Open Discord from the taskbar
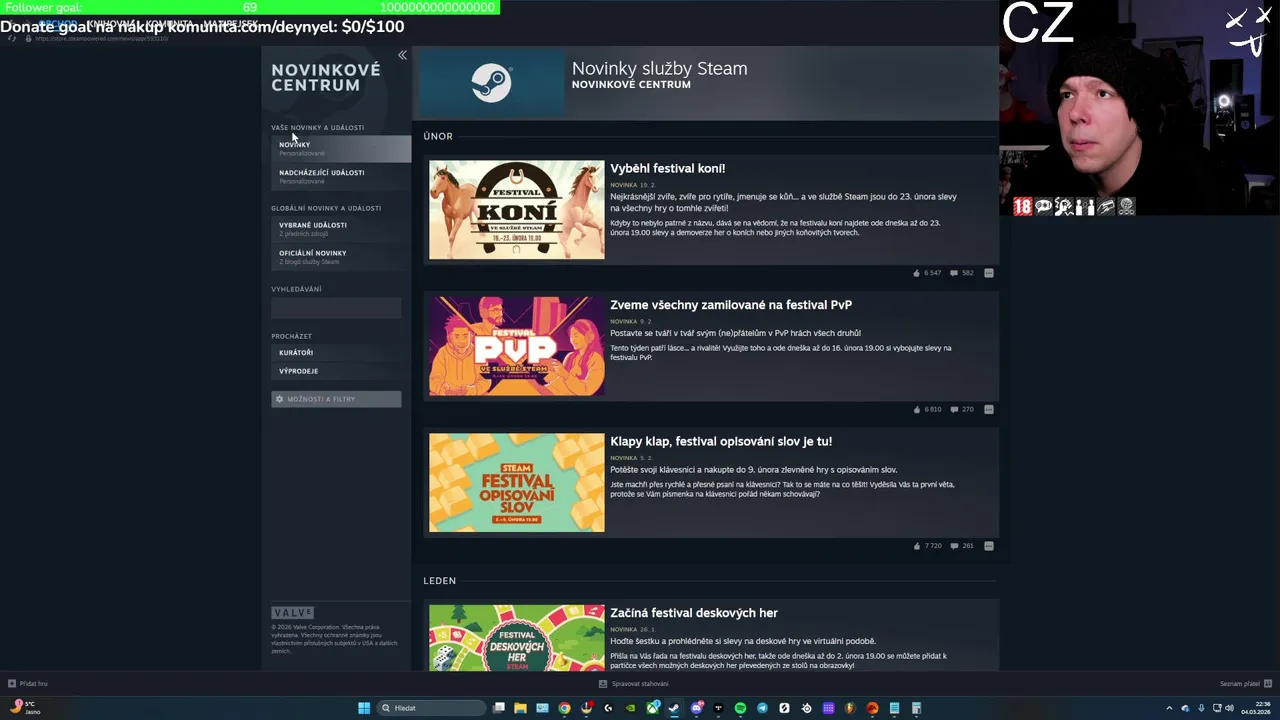 pyautogui.click(x=696, y=708)
